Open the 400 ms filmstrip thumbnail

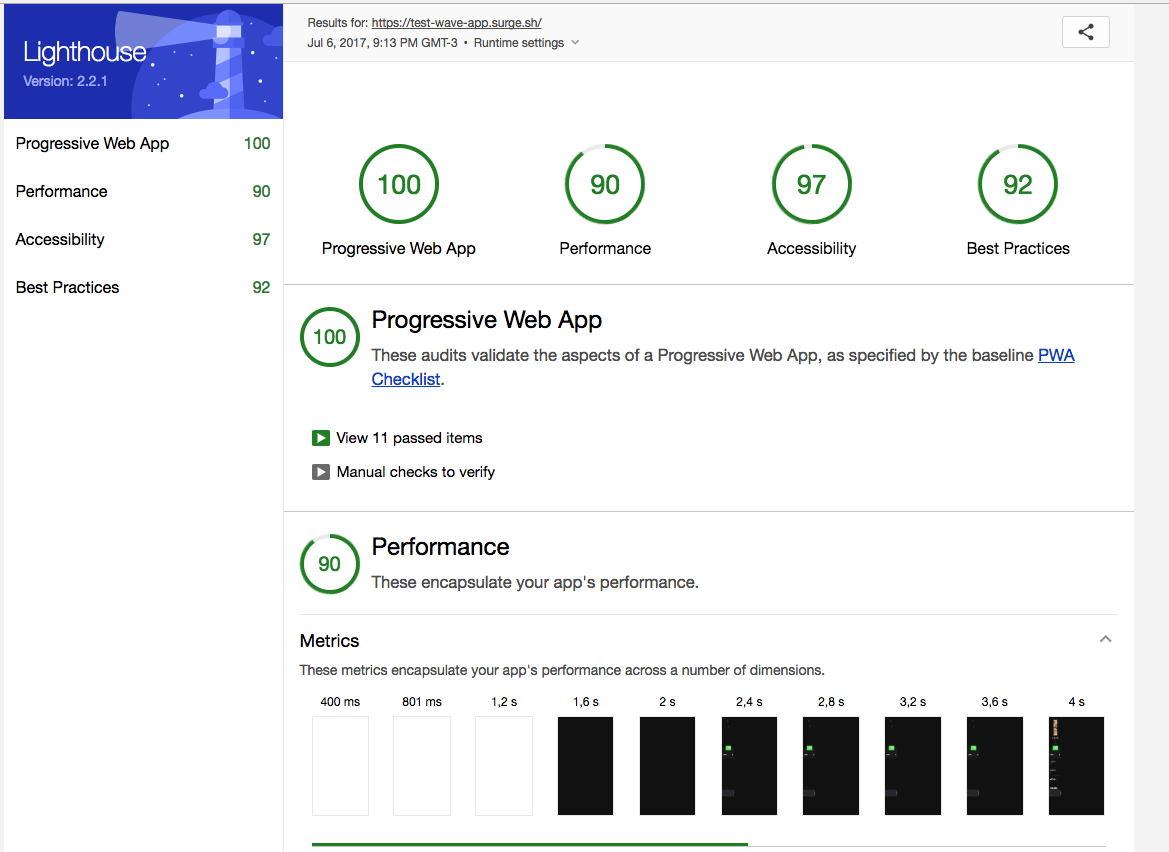pos(340,766)
